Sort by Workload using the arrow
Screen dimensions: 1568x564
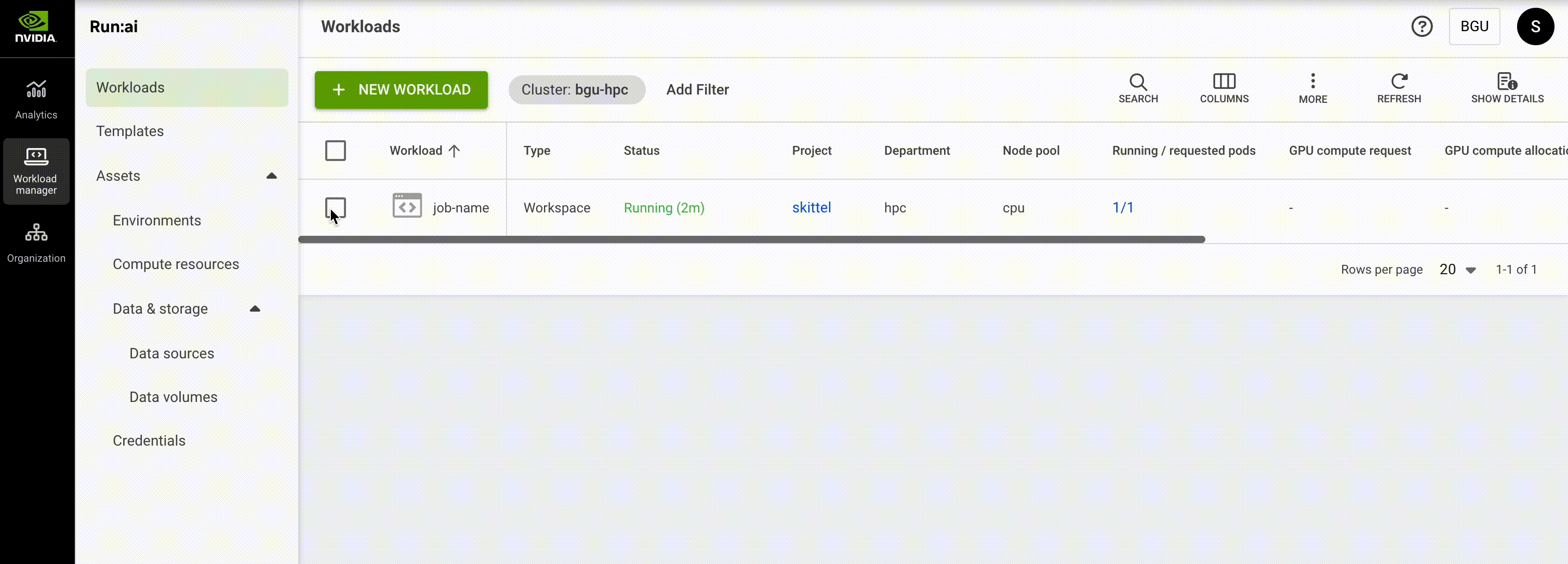(454, 151)
